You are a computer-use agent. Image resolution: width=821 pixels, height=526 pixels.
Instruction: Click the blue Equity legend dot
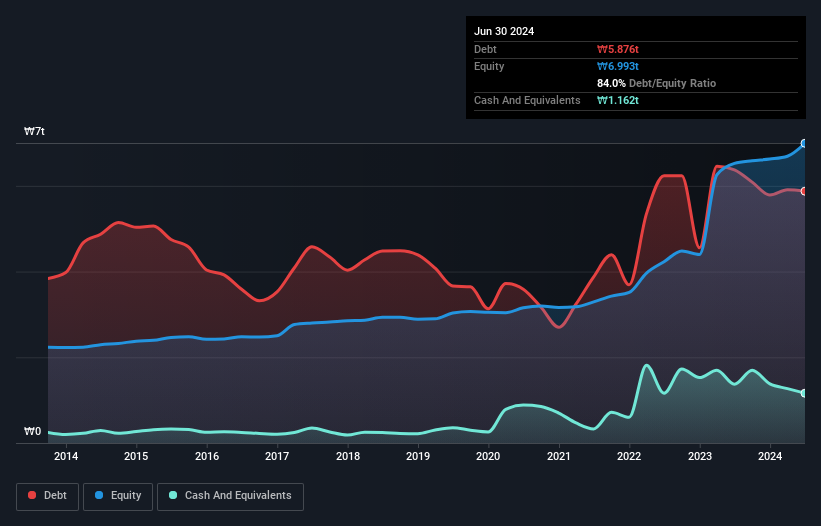99,495
